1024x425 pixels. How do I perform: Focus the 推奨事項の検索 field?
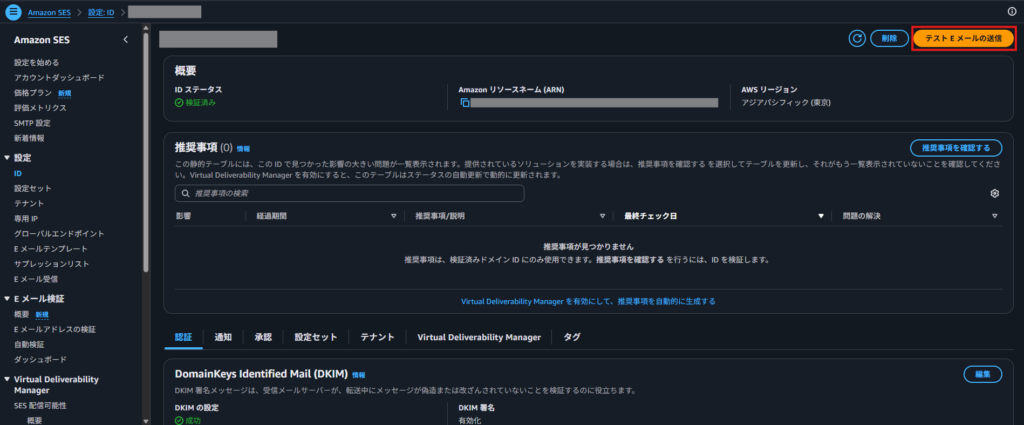[x=349, y=193]
